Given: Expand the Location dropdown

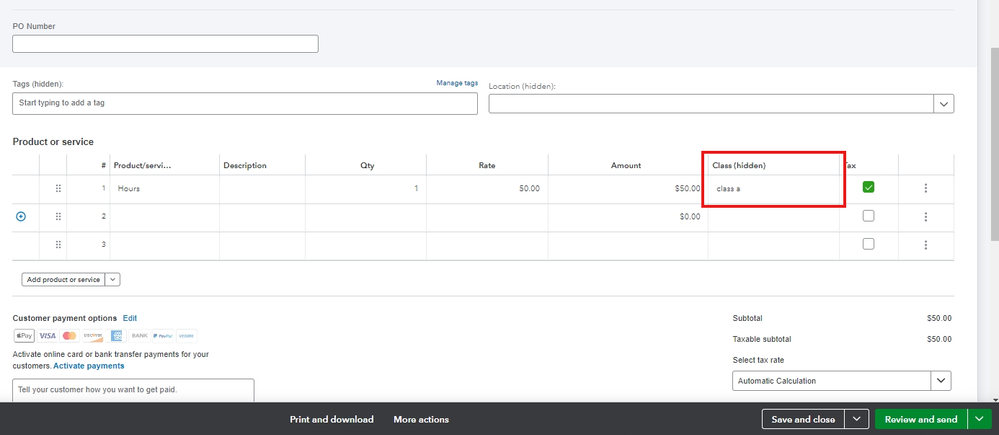Looking at the screenshot, I should (x=943, y=104).
